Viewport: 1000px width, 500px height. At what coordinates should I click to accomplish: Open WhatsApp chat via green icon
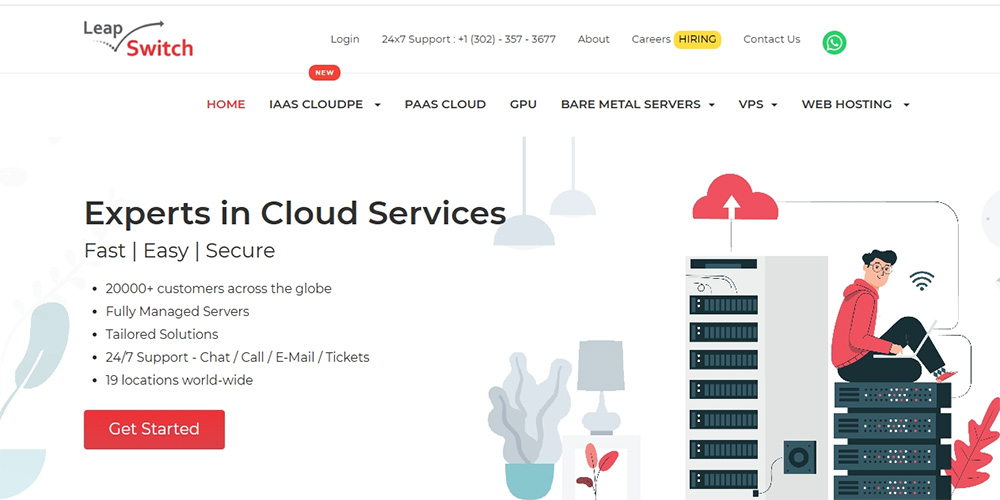pyautogui.click(x=834, y=43)
